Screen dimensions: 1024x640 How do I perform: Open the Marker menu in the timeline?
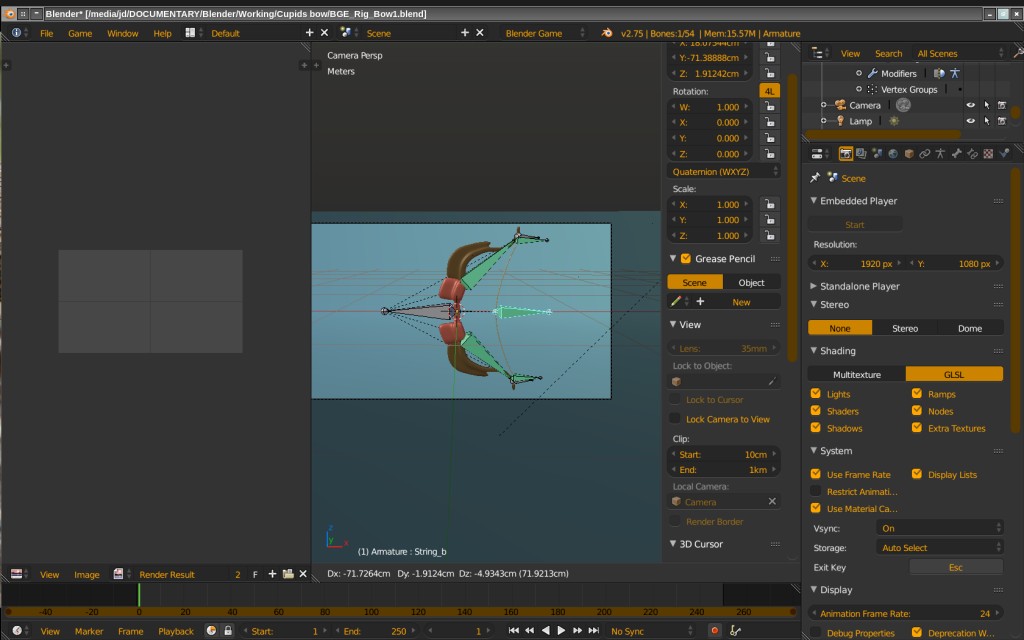pos(89,631)
